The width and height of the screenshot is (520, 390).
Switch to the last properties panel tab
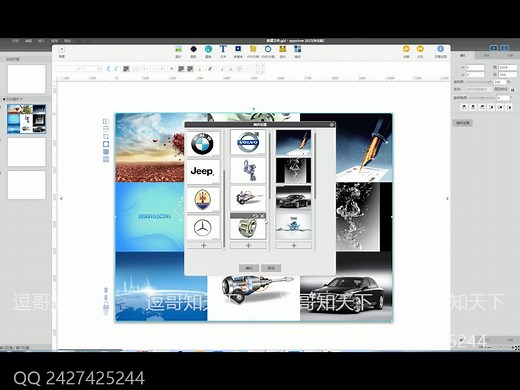pyautogui.click(x=510, y=56)
